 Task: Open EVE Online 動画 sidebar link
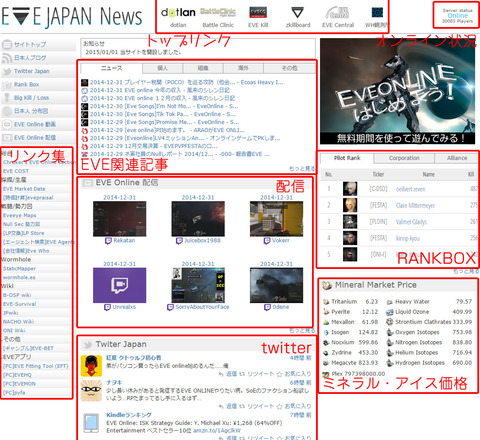pyautogui.click(x=35, y=124)
